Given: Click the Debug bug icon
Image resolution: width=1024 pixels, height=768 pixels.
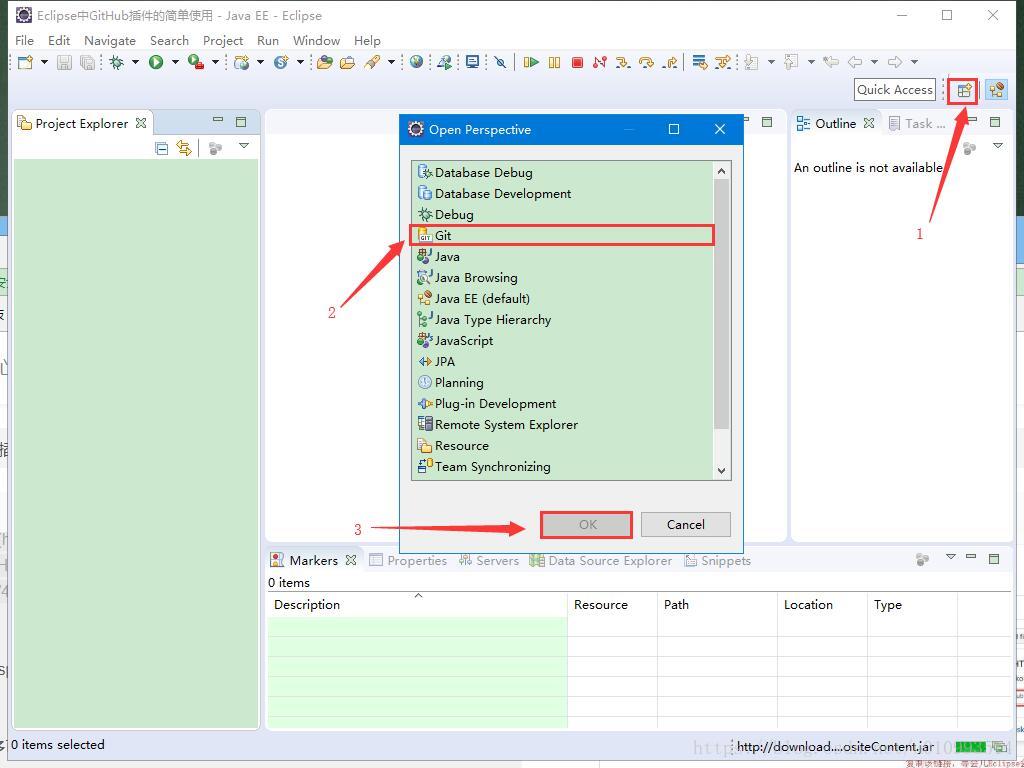Looking at the screenshot, I should (117, 62).
